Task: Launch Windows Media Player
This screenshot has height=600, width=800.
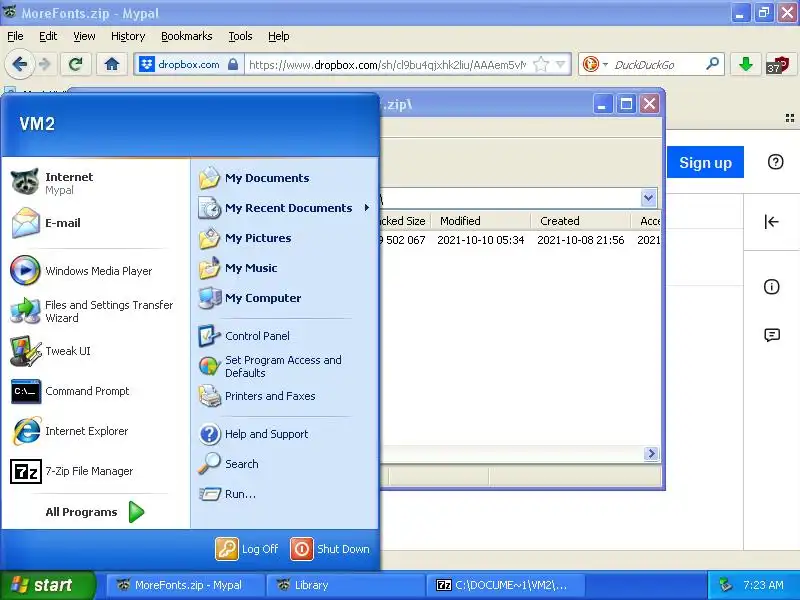Action: 95,271
